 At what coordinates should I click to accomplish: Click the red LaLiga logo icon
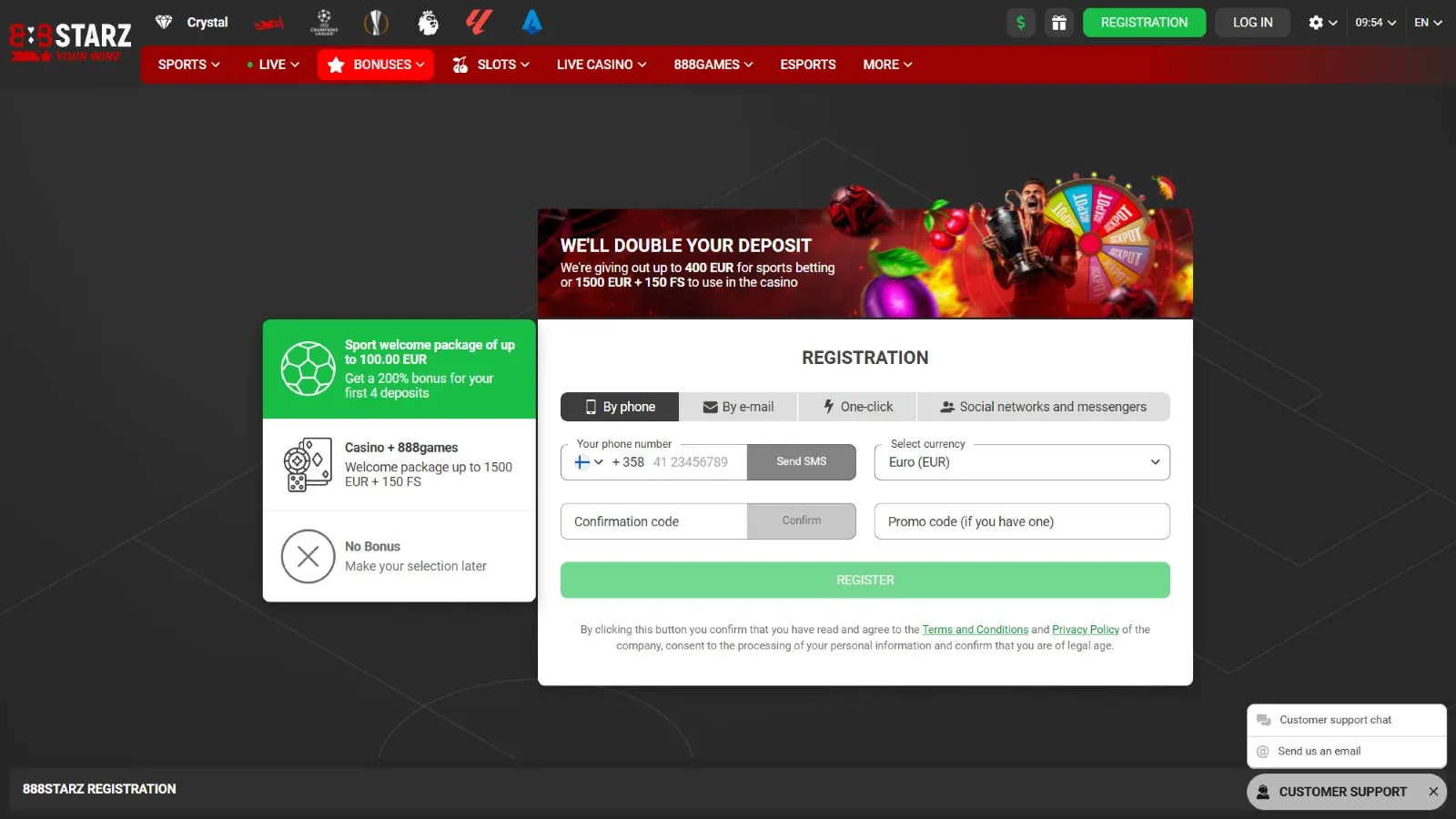[x=479, y=22]
